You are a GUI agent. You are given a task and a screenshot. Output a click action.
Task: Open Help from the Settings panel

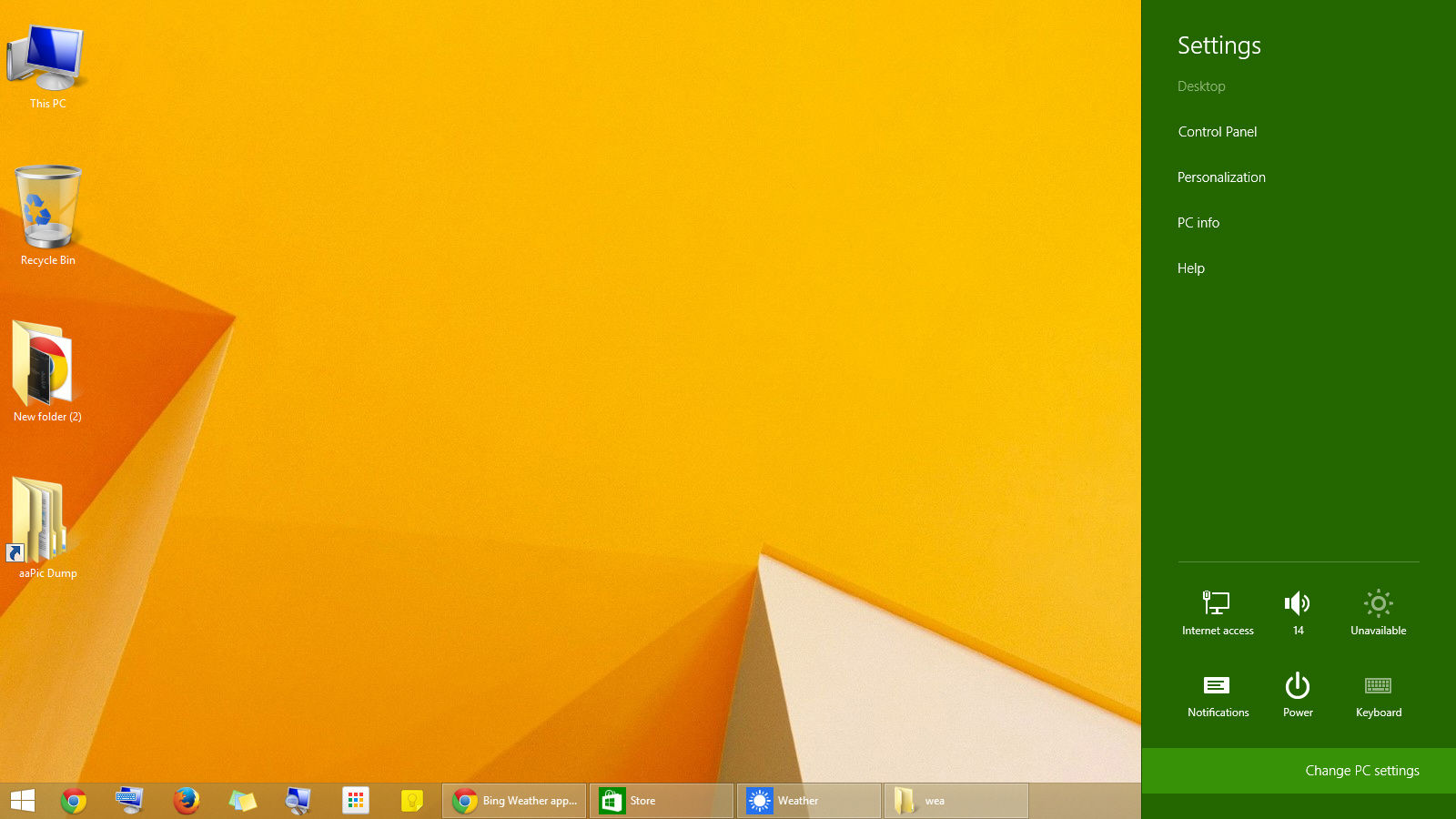click(x=1190, y=268)
